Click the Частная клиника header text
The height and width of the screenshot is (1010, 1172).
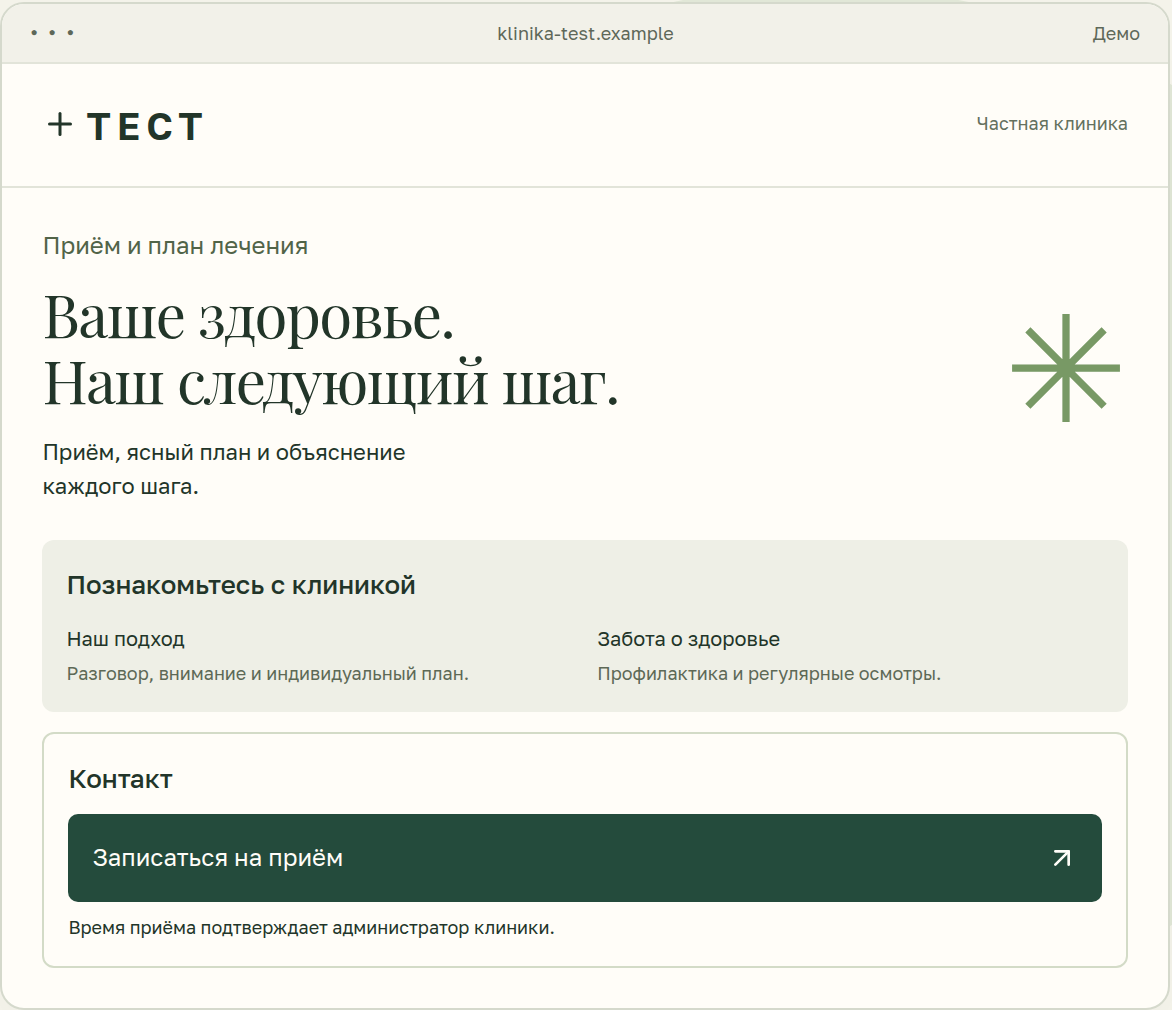(1052, 124)
